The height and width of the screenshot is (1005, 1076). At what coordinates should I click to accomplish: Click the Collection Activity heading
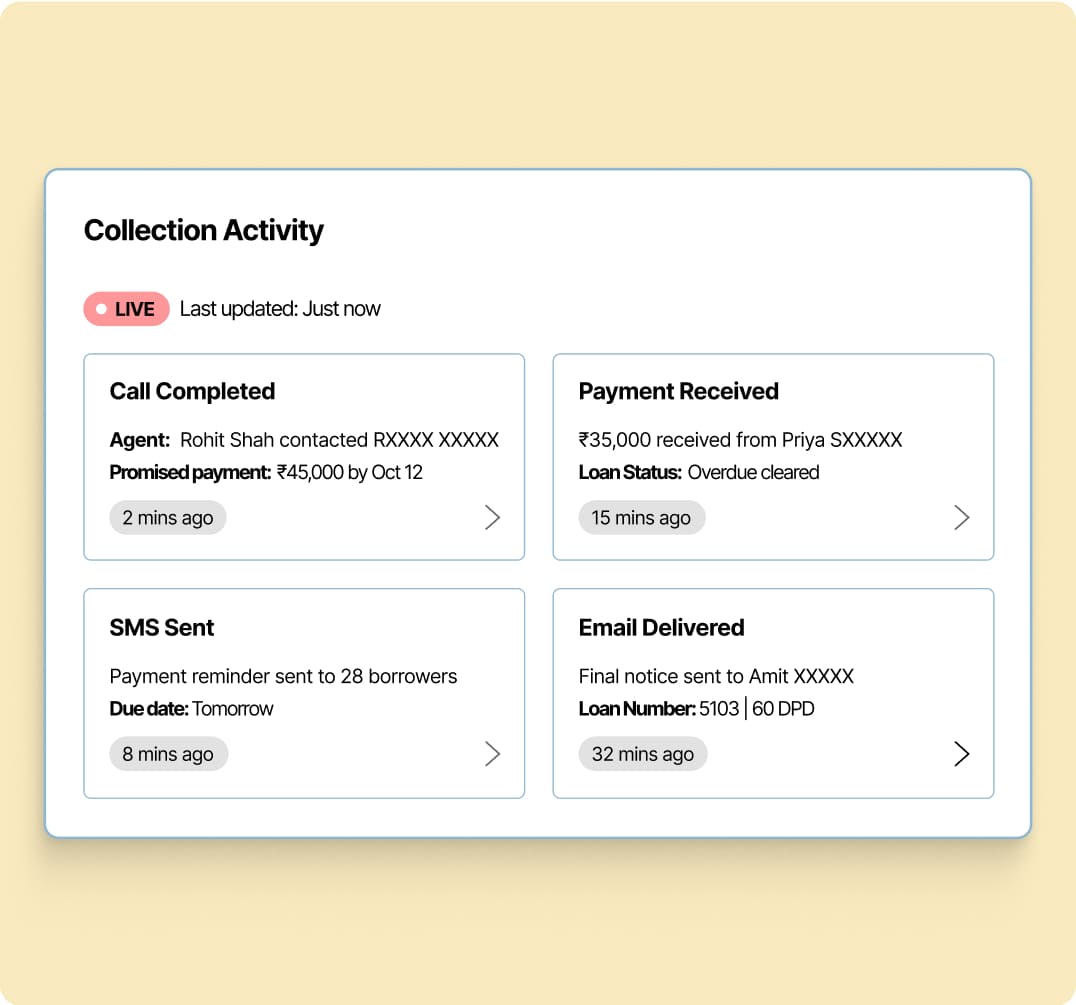click(x=203, y=230)
